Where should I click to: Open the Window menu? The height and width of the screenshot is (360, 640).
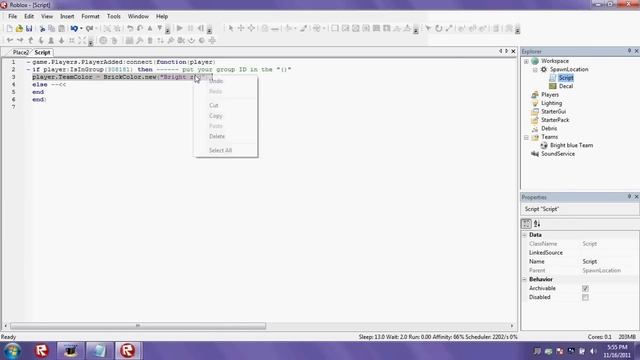point(138,16)
